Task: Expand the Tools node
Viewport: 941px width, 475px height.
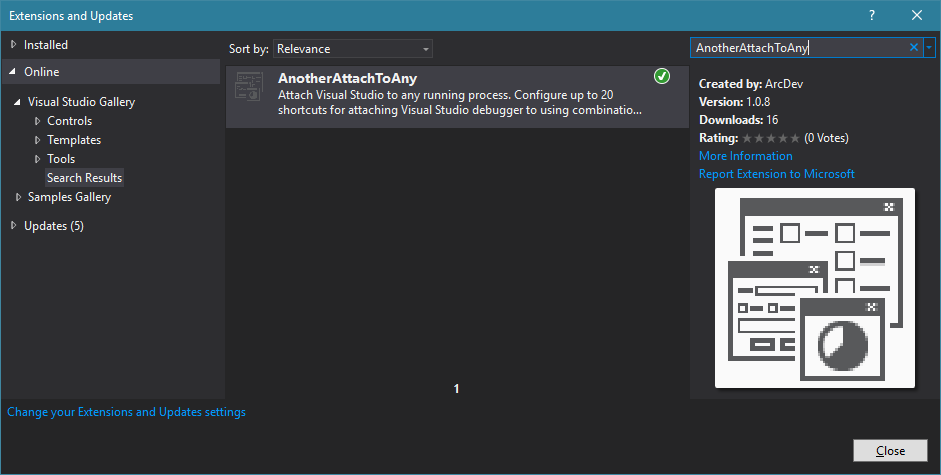Action: (x=37, y=159)
